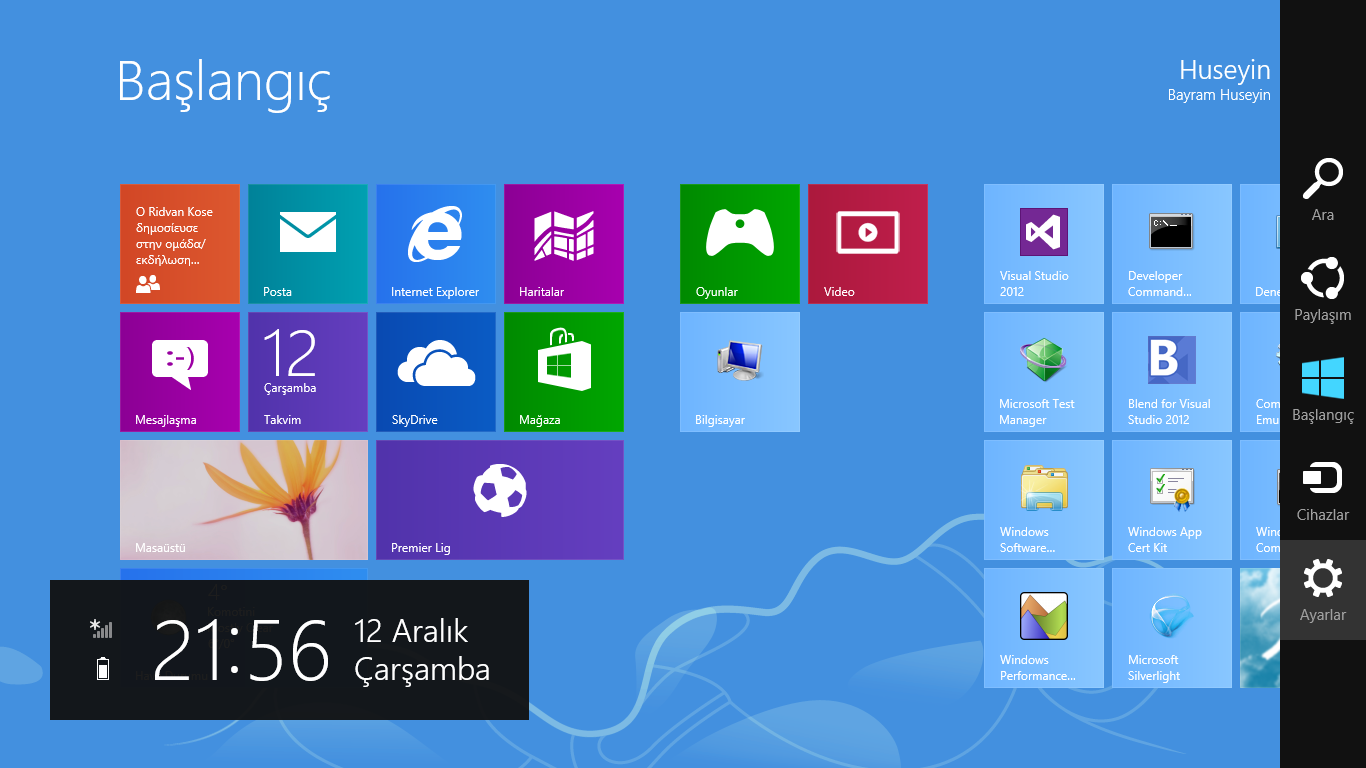Click the Başlangıç heading text
The height and width of the screenshot is (768, 1366).
coord(224,82)
